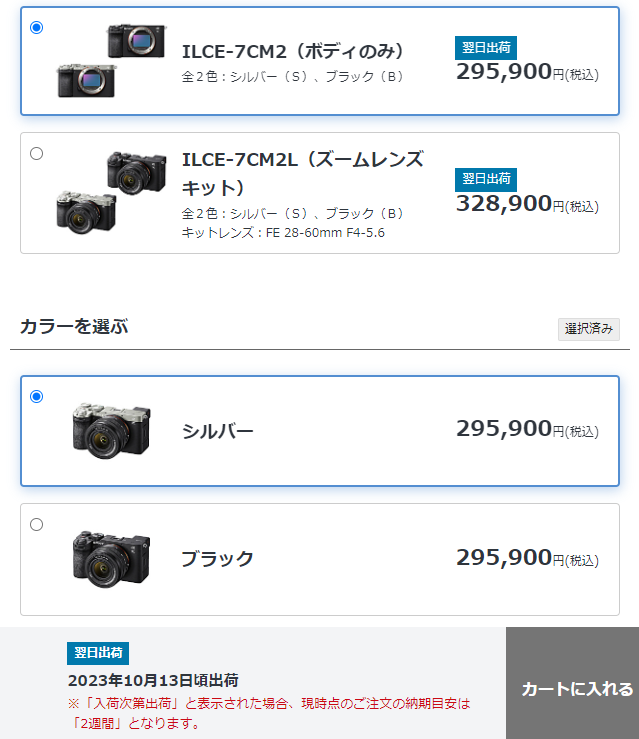Click the ILCE-7CM2L（ズームレンズキット）title text
This screenshot has height=739, width=639.
point(303,173)
